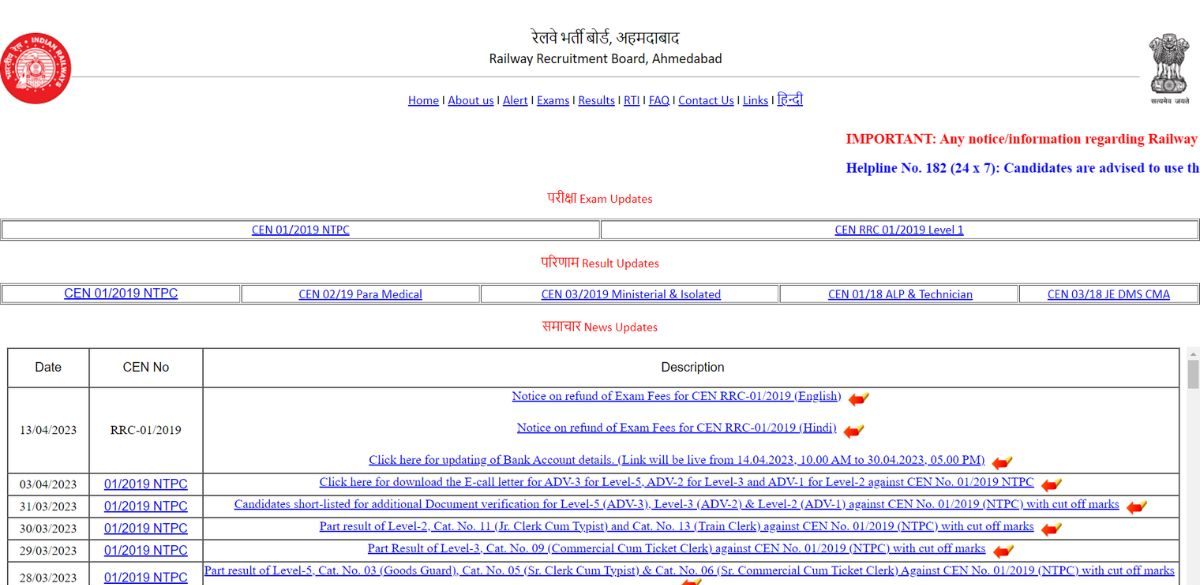Go to the Alert section
The image size is (1200, 585).
(x=515, y=101)
